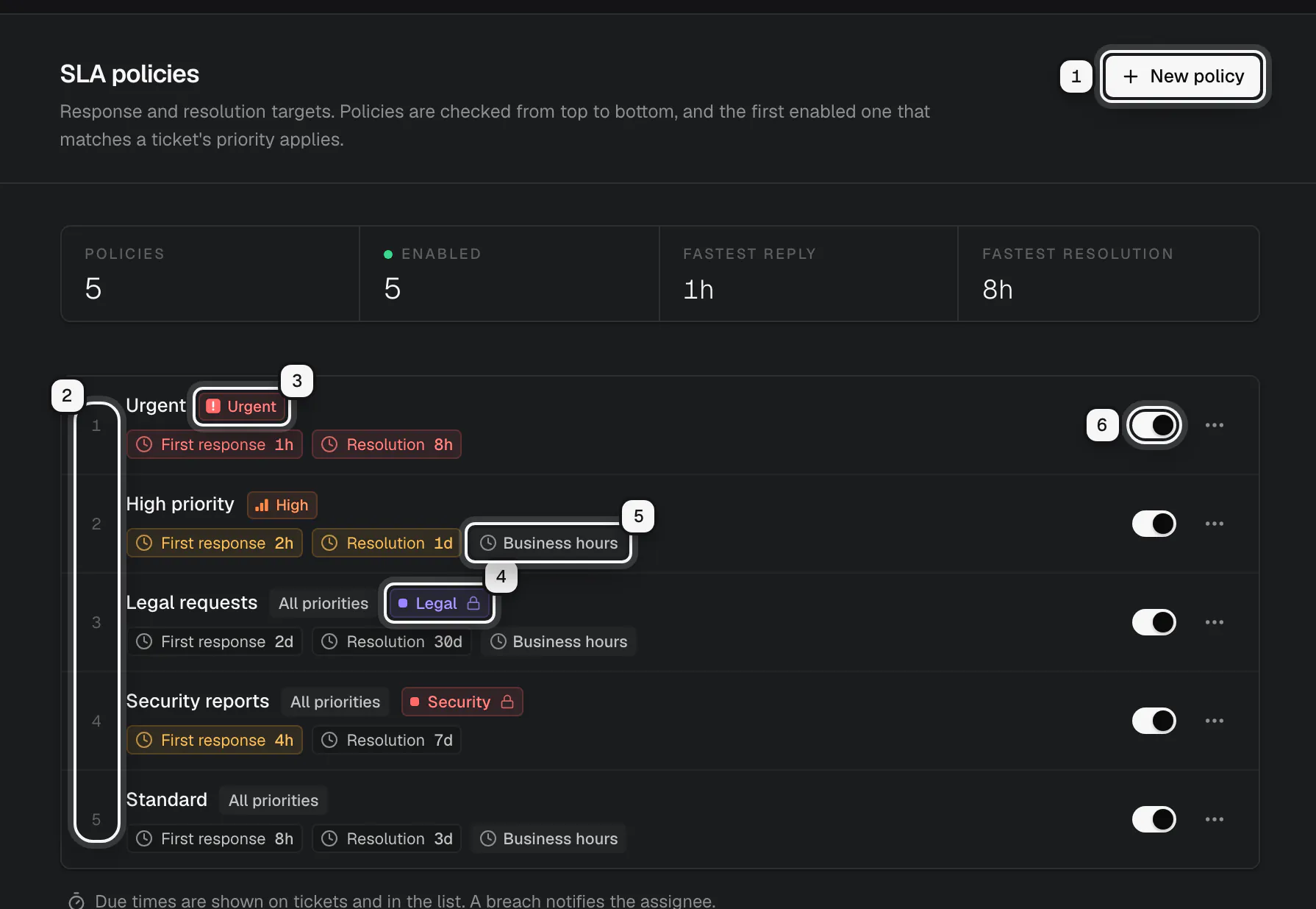
Task: Click Legal requests First response 2d chip
Action: pyautogui.click(x=215, y=641)
